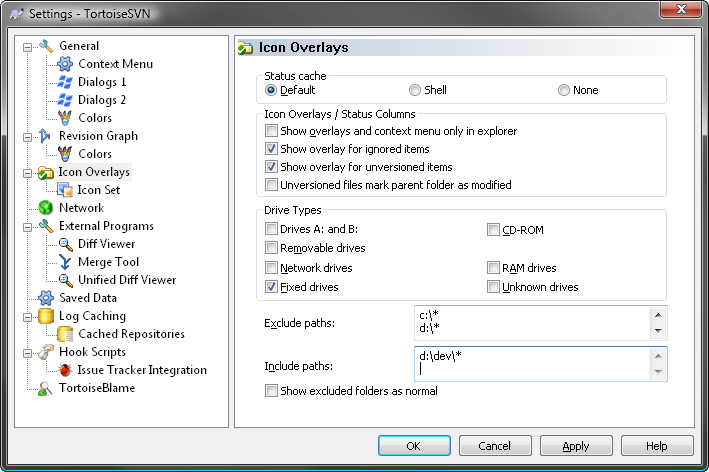Click the TortoiseBlame person icon
This screenshot has height=472, width=709.
pos(45,388)
